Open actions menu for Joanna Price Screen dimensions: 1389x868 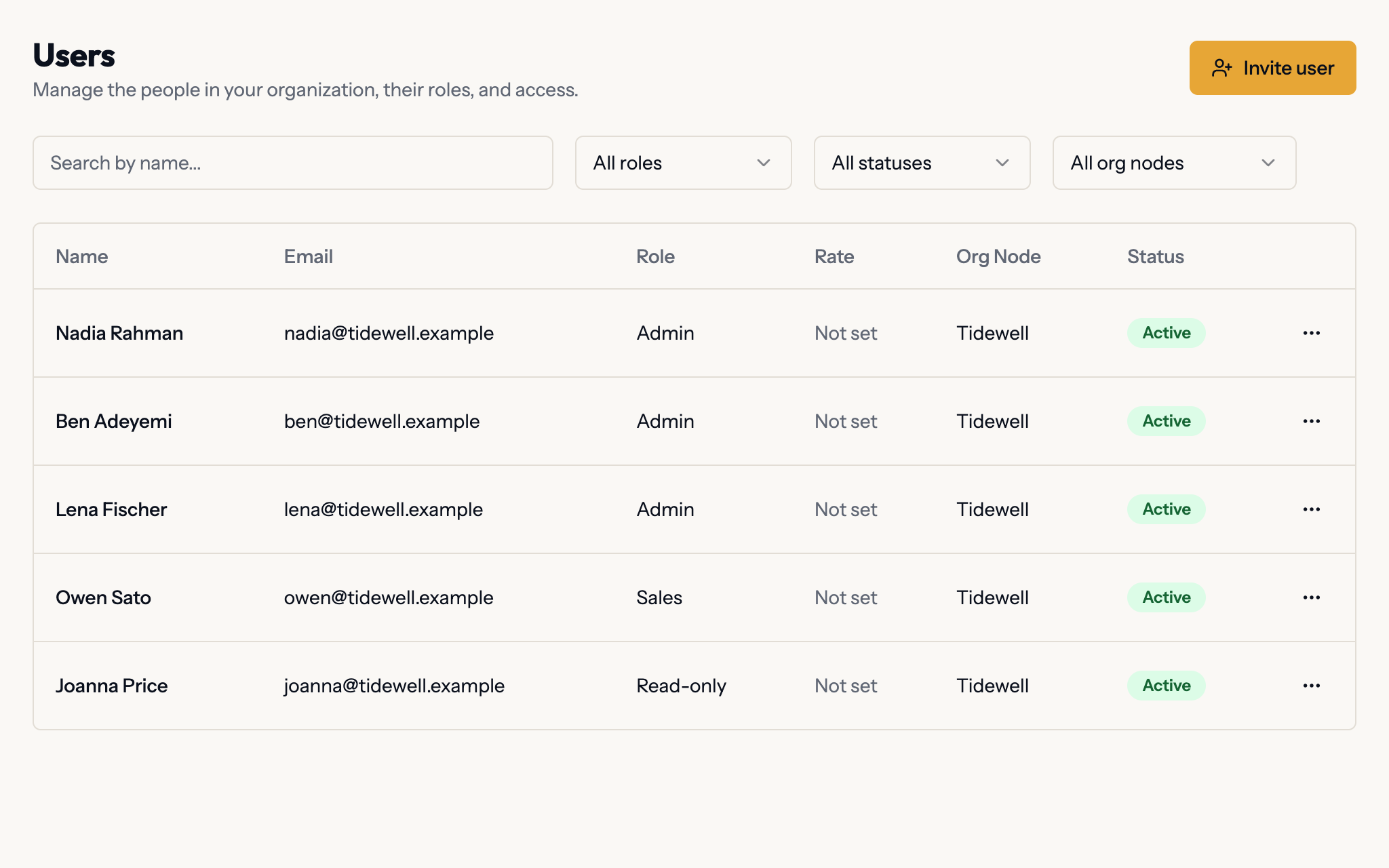click(x=1311, y=686)
